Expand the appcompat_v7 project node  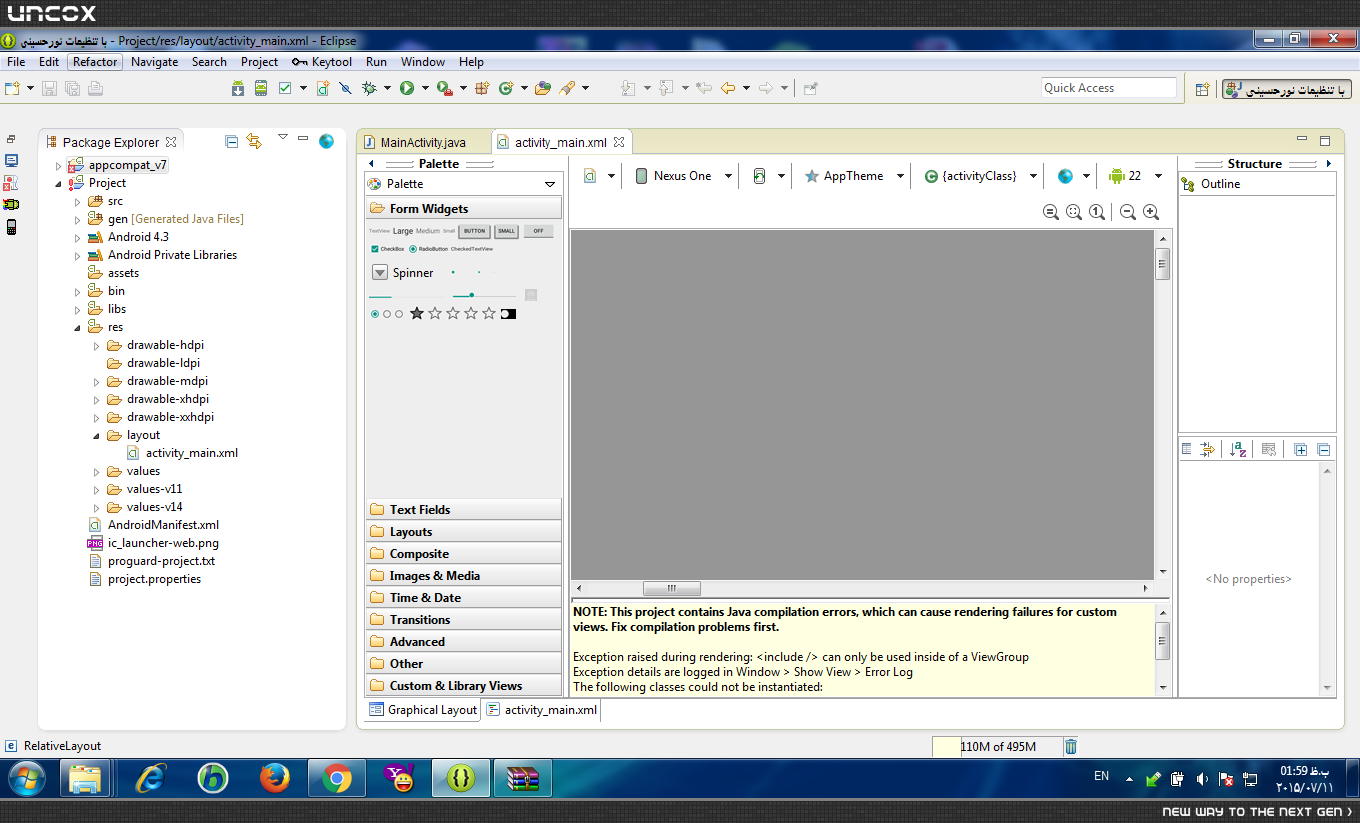point(59,165)
